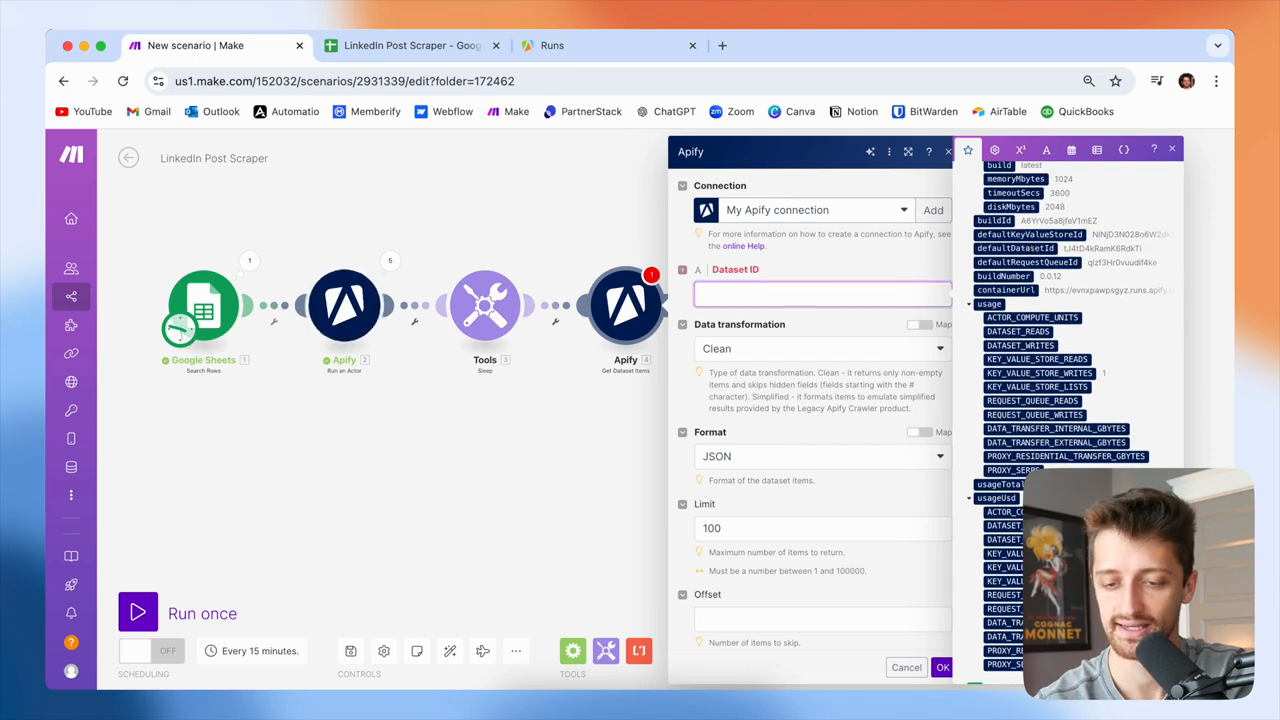Open the My Apify connection dropdown
This screenshot has height=720, width=1280.
(x=804, y=210)
